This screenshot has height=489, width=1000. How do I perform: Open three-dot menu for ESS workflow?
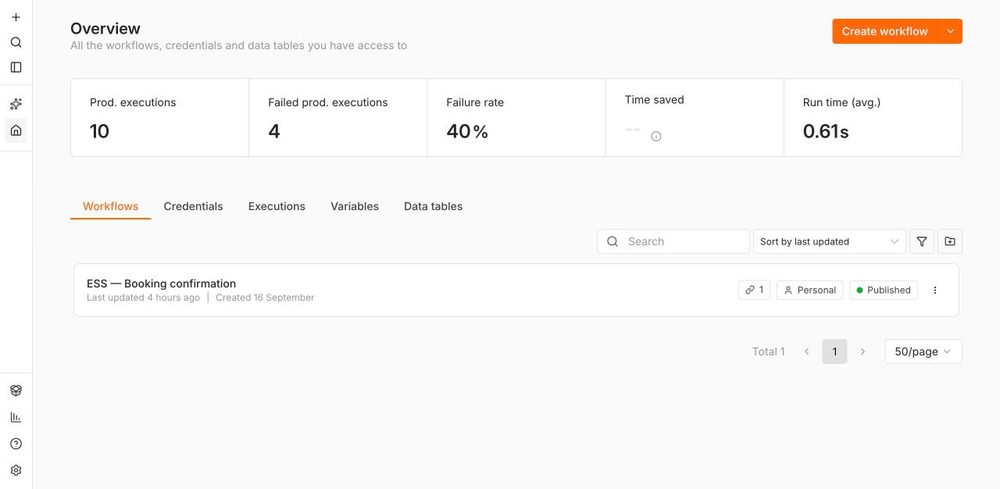[x=935, y=290]
